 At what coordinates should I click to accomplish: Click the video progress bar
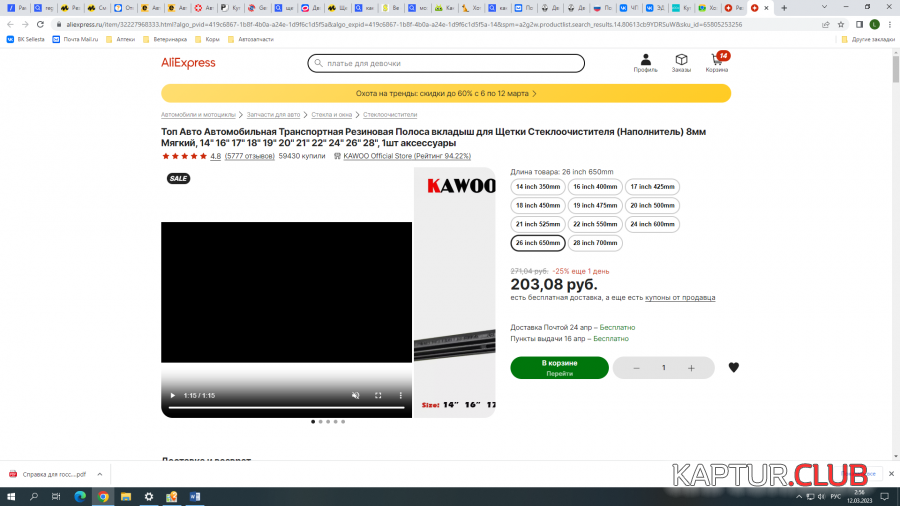pos(285,408)
